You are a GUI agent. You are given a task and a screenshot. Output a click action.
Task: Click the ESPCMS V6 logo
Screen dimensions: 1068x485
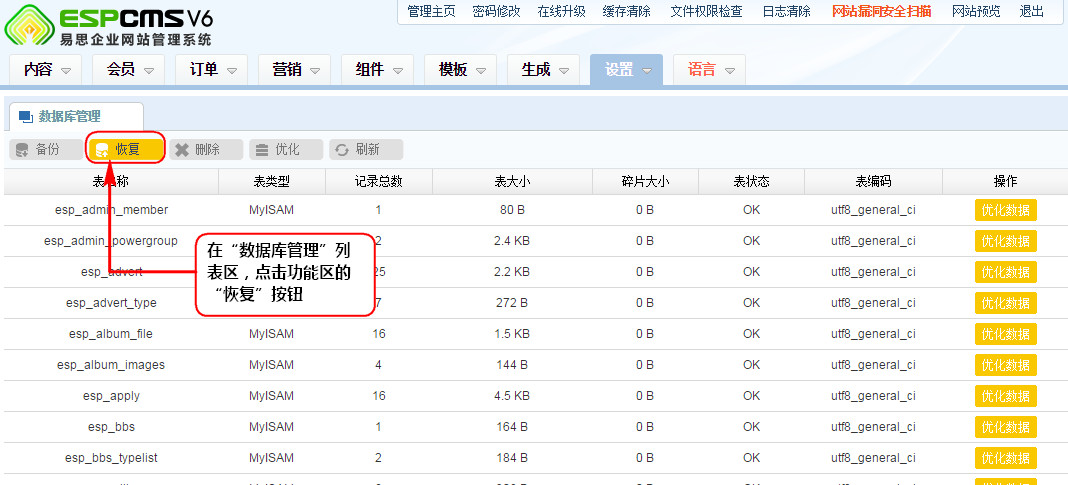click(110, 25)
